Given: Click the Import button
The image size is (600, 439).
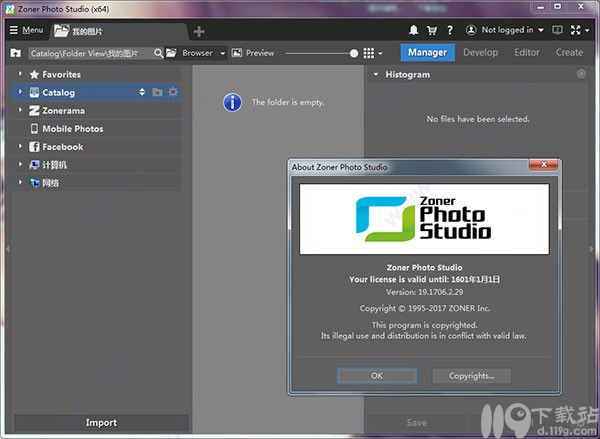Looking at the screenshot, I should pos(101,423).
